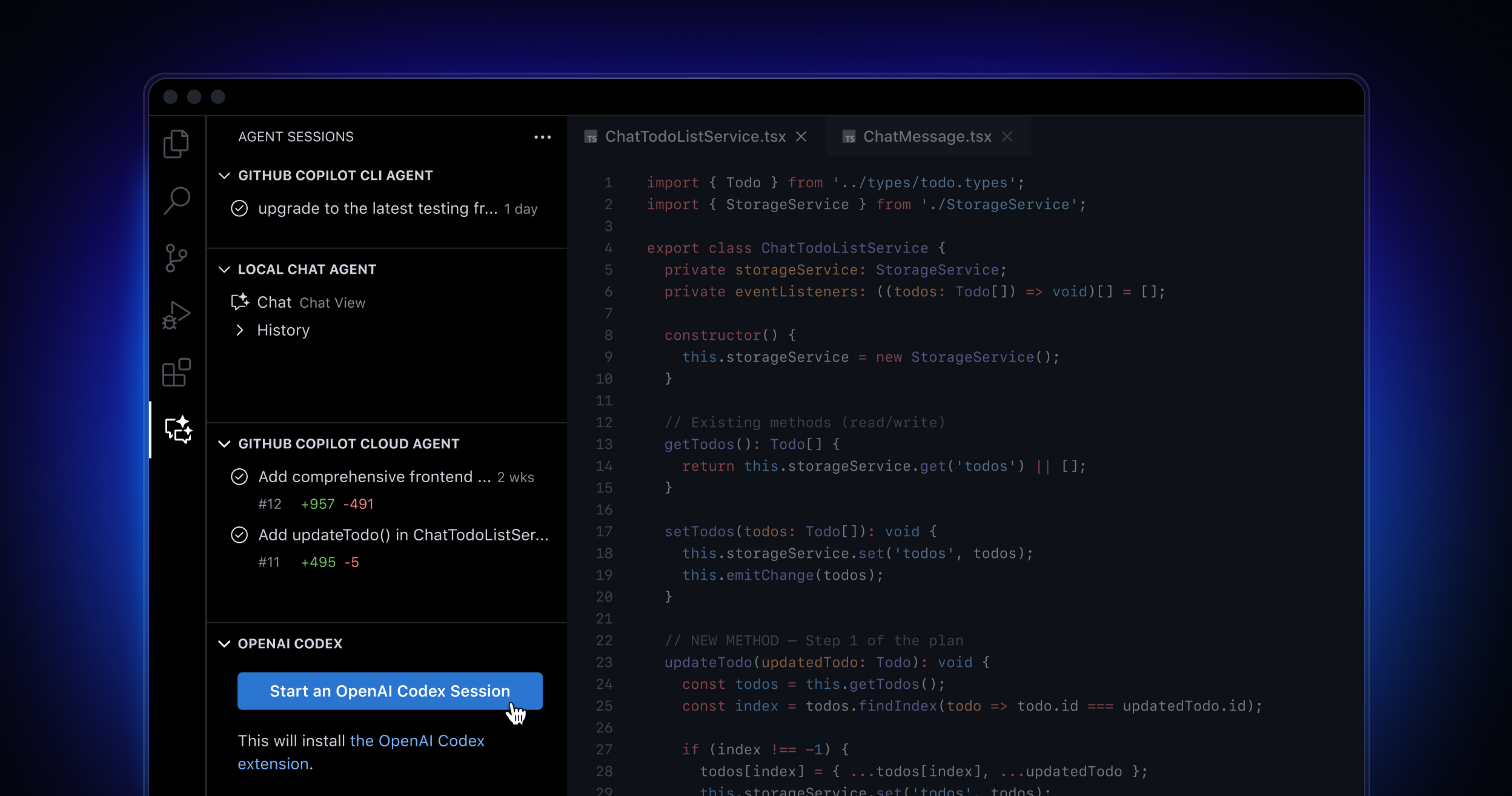1512x796 pixels.
Task: Open the Agent Sessions more actions menu
Action: coord(542,137)
